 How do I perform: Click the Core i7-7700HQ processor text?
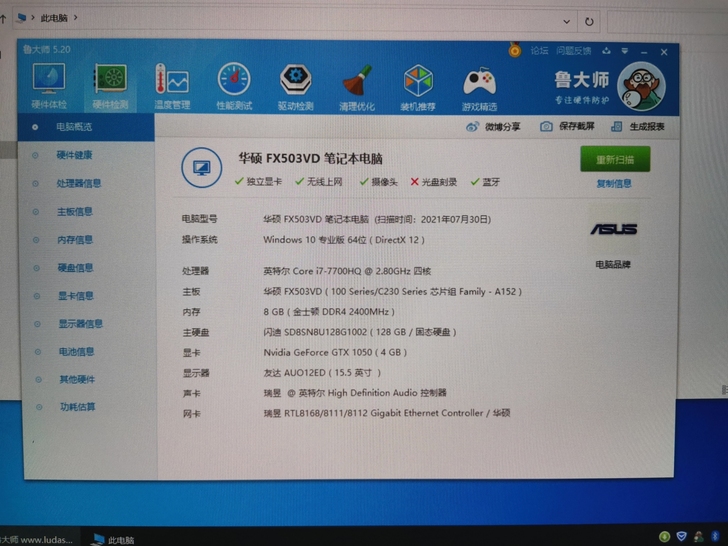click(x=347, y=271)
